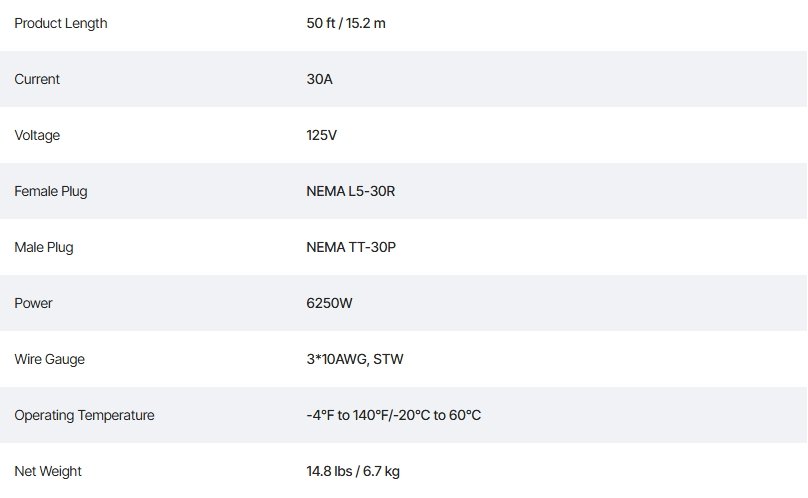
Task: Click the Voltage label
Action: click(x=37, y=135)
